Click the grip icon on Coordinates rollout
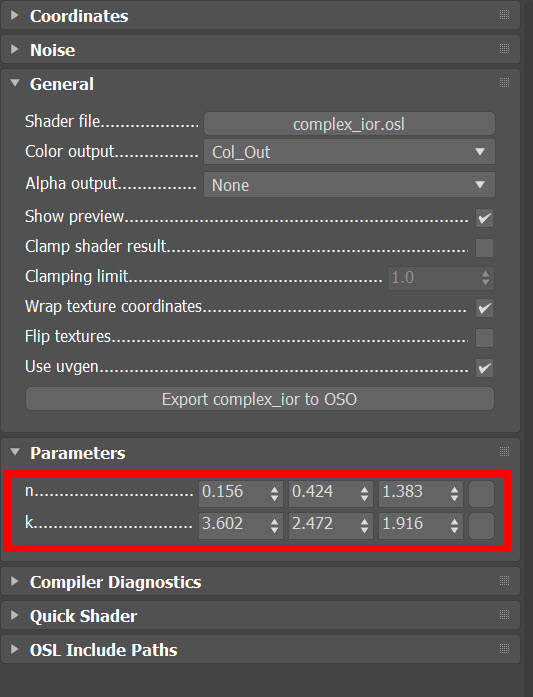This screenshot has height=697, width=533. tap(504, 15)
